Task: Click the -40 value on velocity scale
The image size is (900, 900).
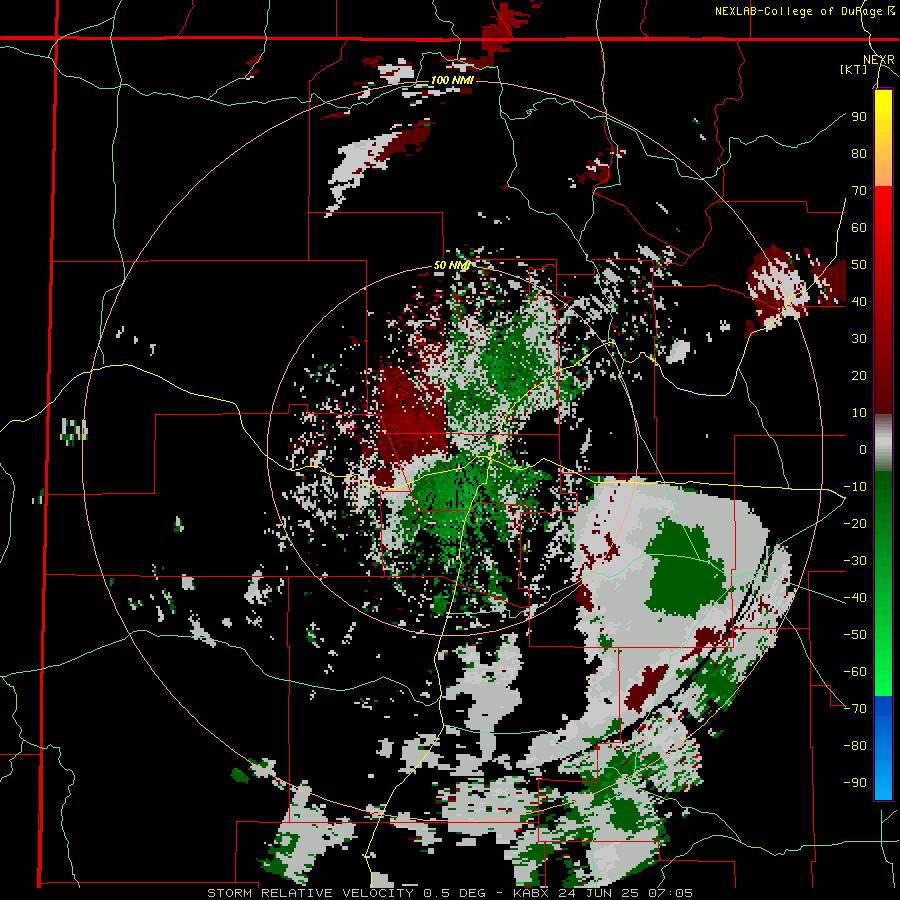Action: pyautogui.click(x=855, y=598)
